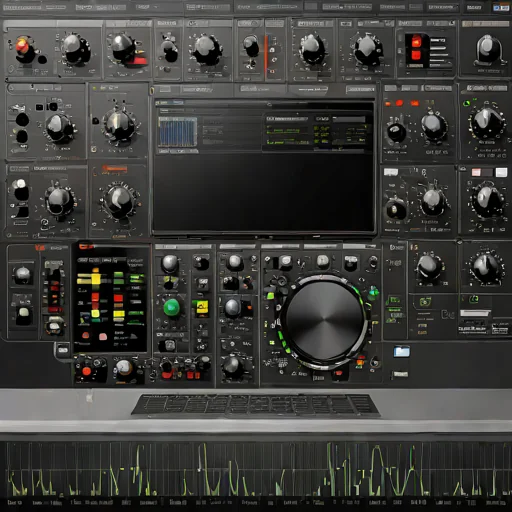Click the yellow square button beside the green button
The width and height of the screenshot is (512, 512).
point(202,307)
